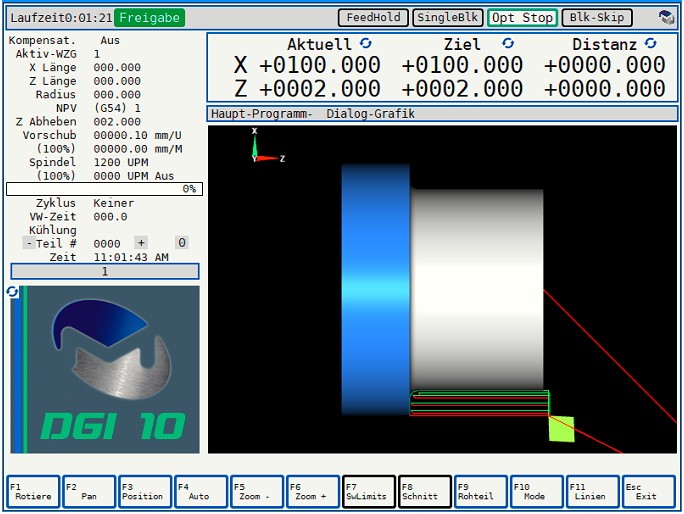Click the VW-Zeit value 000.0
Screen dimensions: 684x514
(x=110, y=216)
